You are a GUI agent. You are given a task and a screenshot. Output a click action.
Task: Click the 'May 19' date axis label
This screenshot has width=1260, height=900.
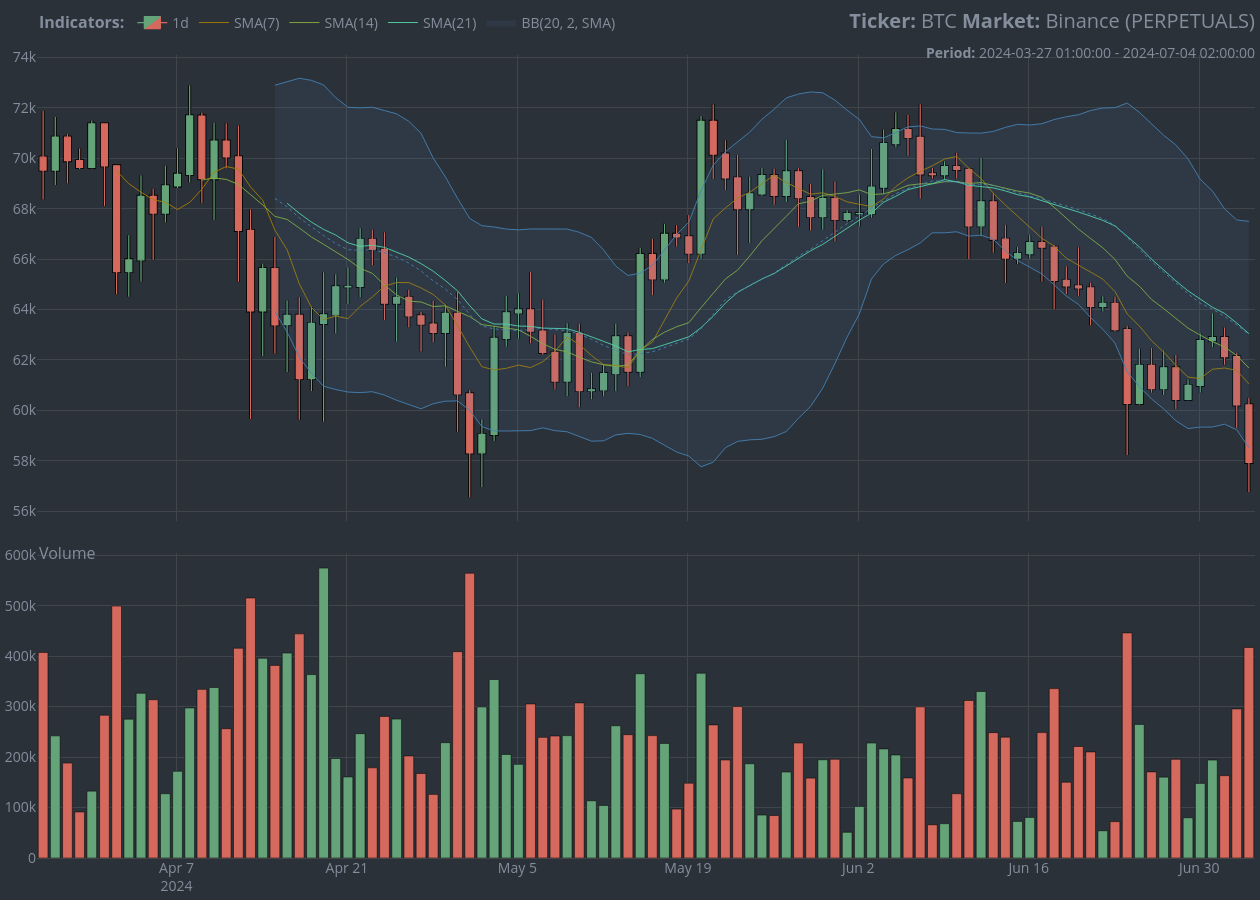tap(688, 868)
